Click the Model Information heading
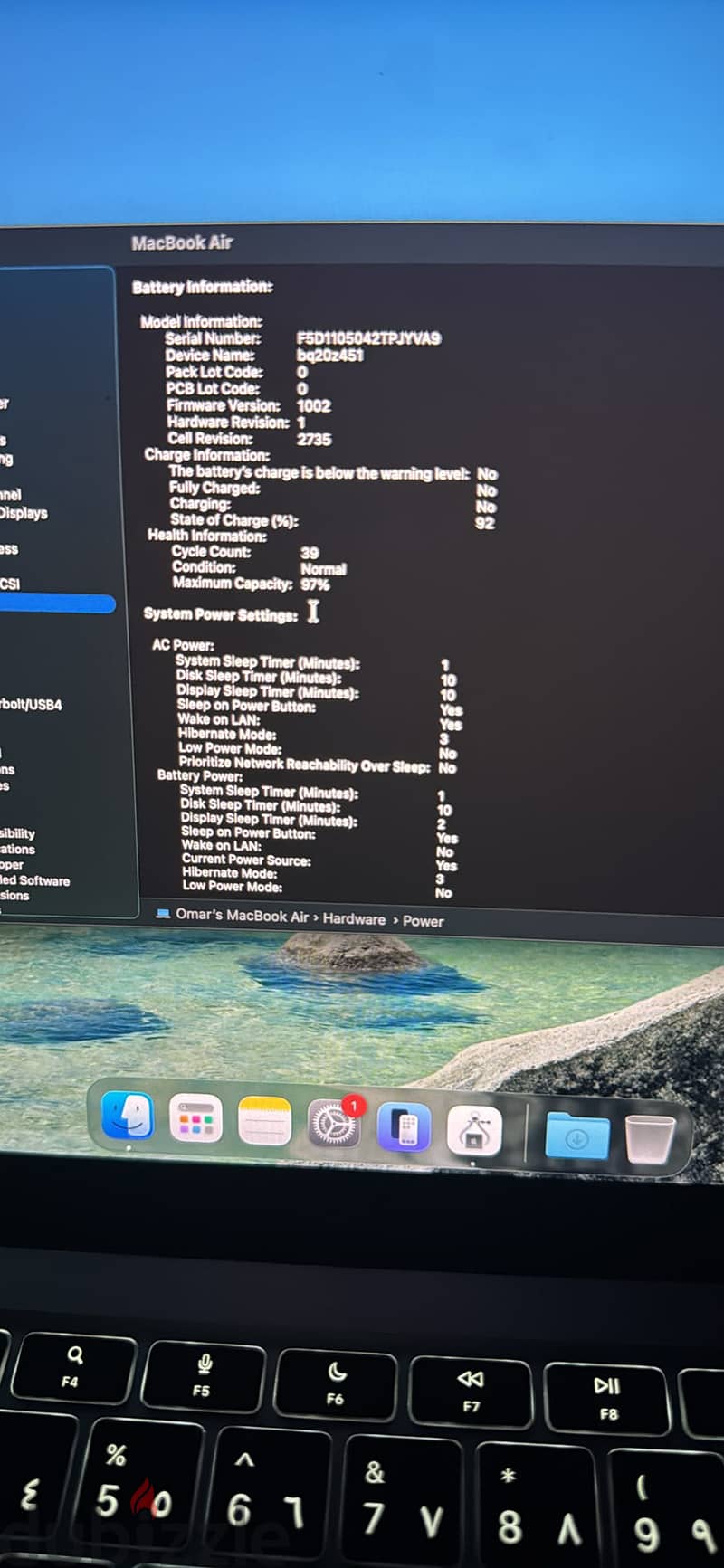Viewport: 724px width, 1568px height. click(x=201, y=321)
